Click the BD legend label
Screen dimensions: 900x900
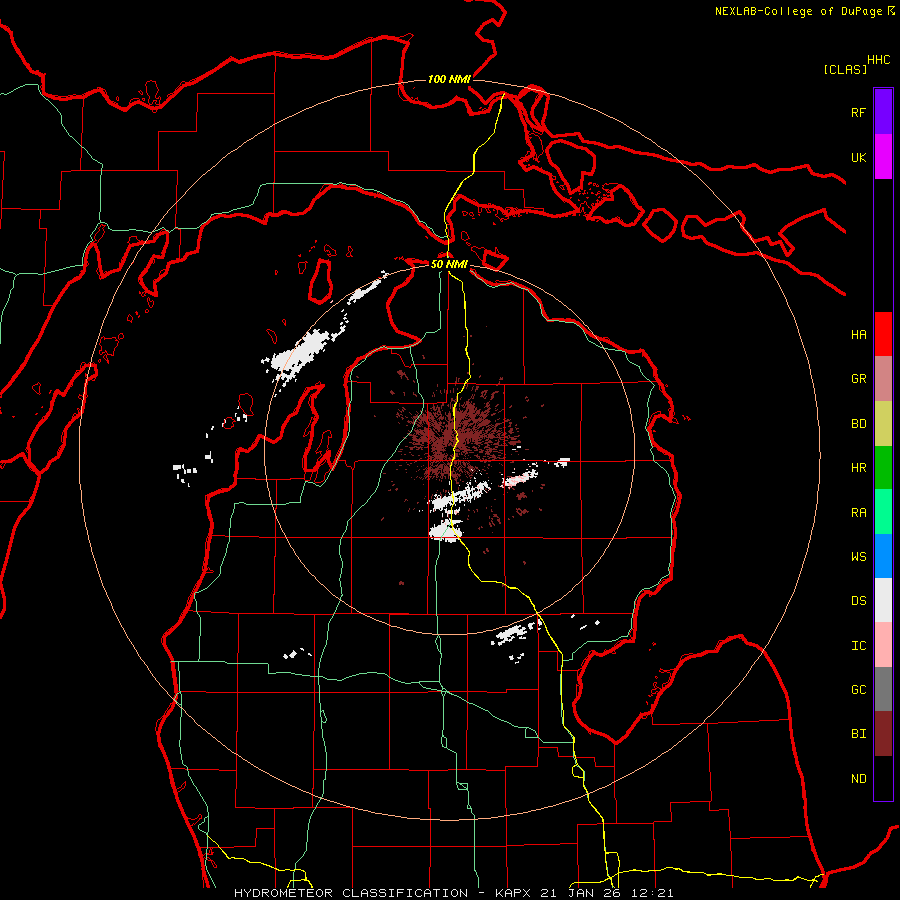[x=859, y=424]
